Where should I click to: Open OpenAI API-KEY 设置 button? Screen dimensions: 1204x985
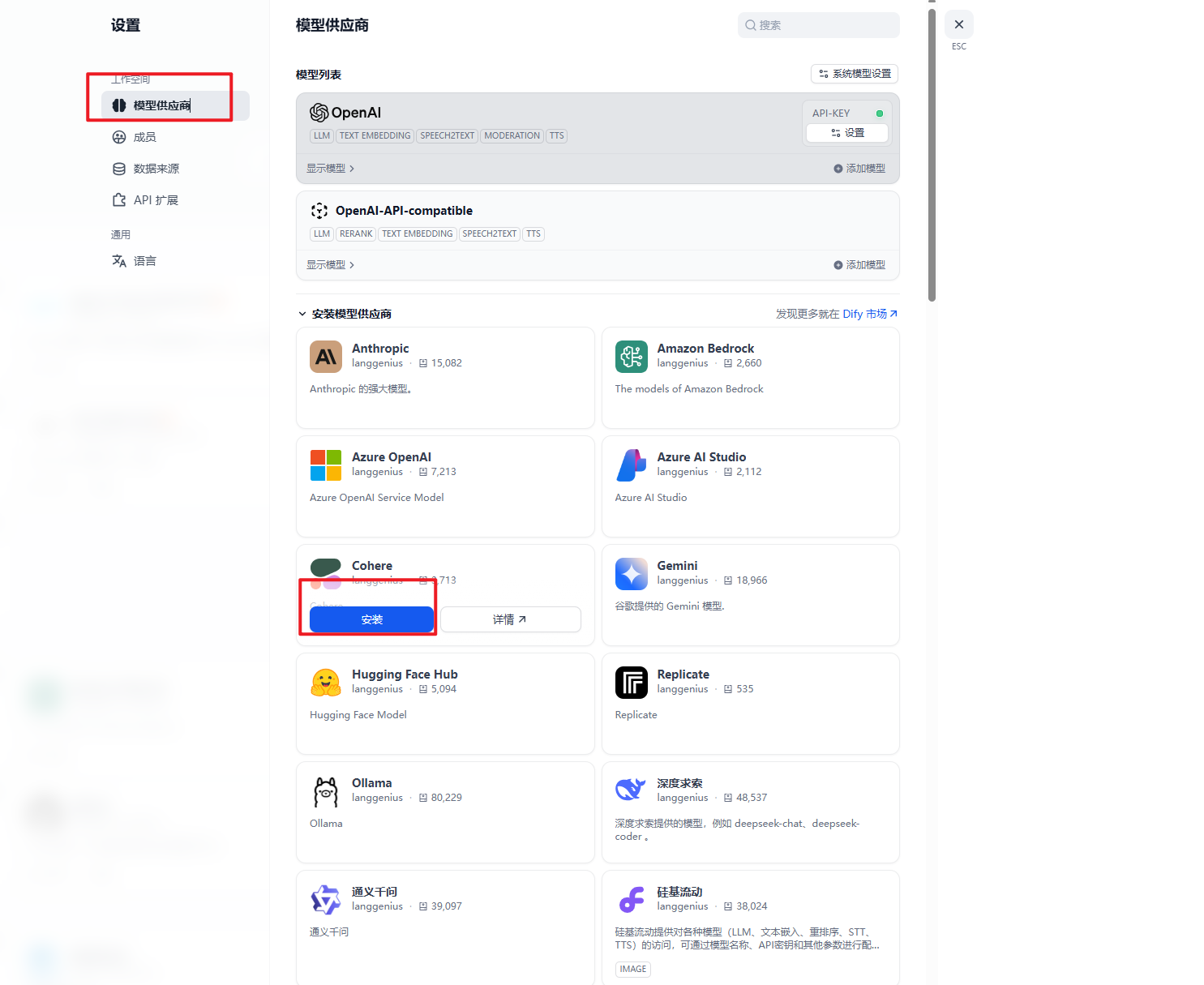pos(847,133)
